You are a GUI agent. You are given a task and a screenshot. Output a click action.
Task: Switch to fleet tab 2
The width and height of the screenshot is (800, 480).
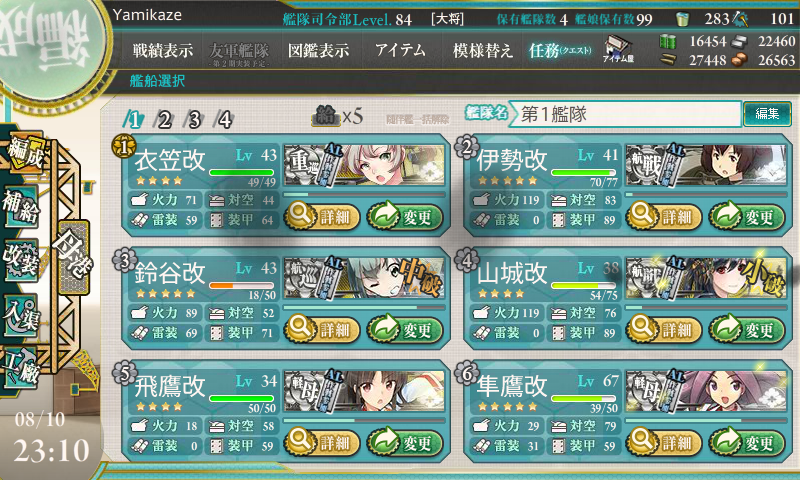tap(163, 120)
